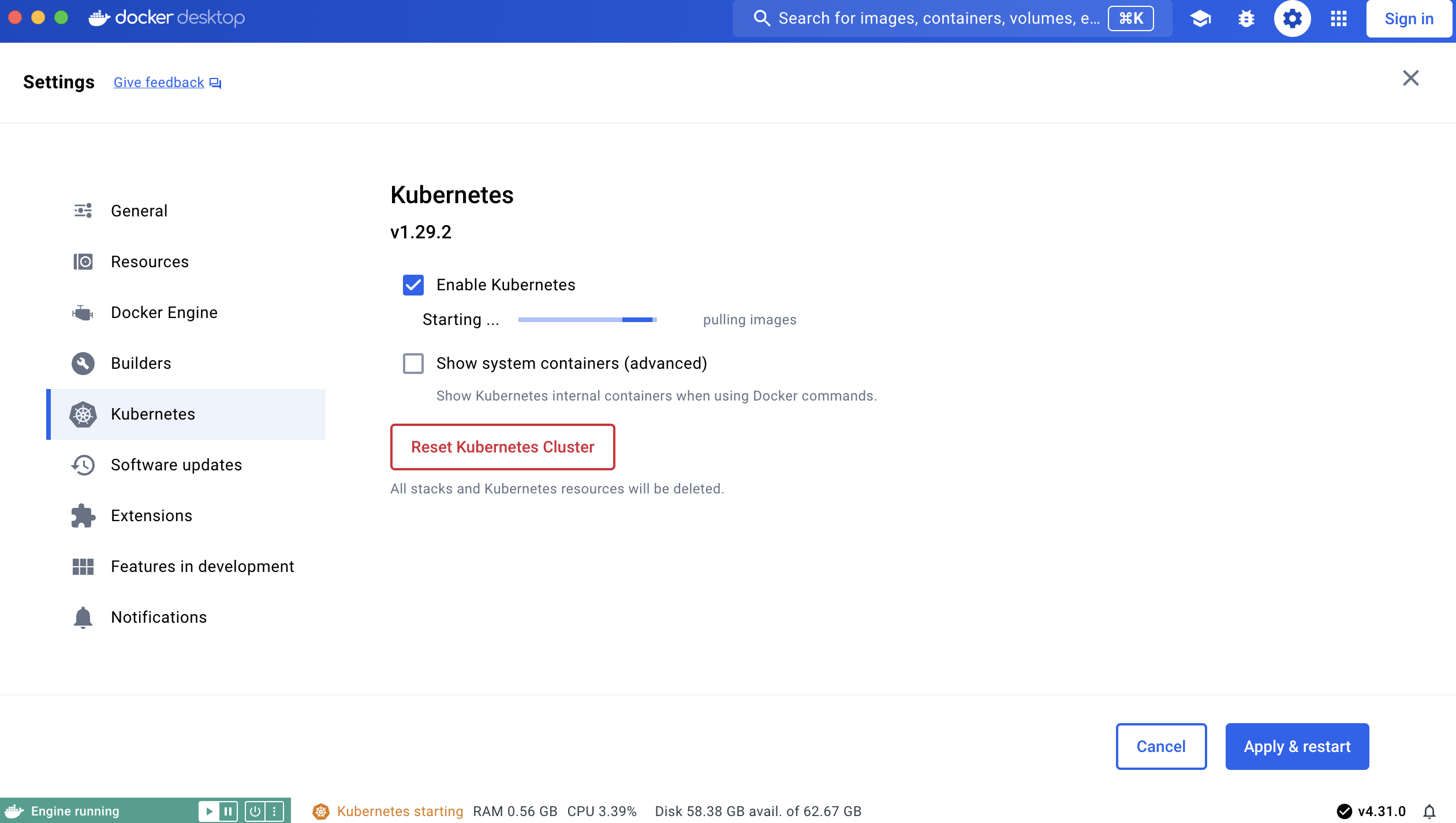Open Resources settings section

tap(186, 262)
